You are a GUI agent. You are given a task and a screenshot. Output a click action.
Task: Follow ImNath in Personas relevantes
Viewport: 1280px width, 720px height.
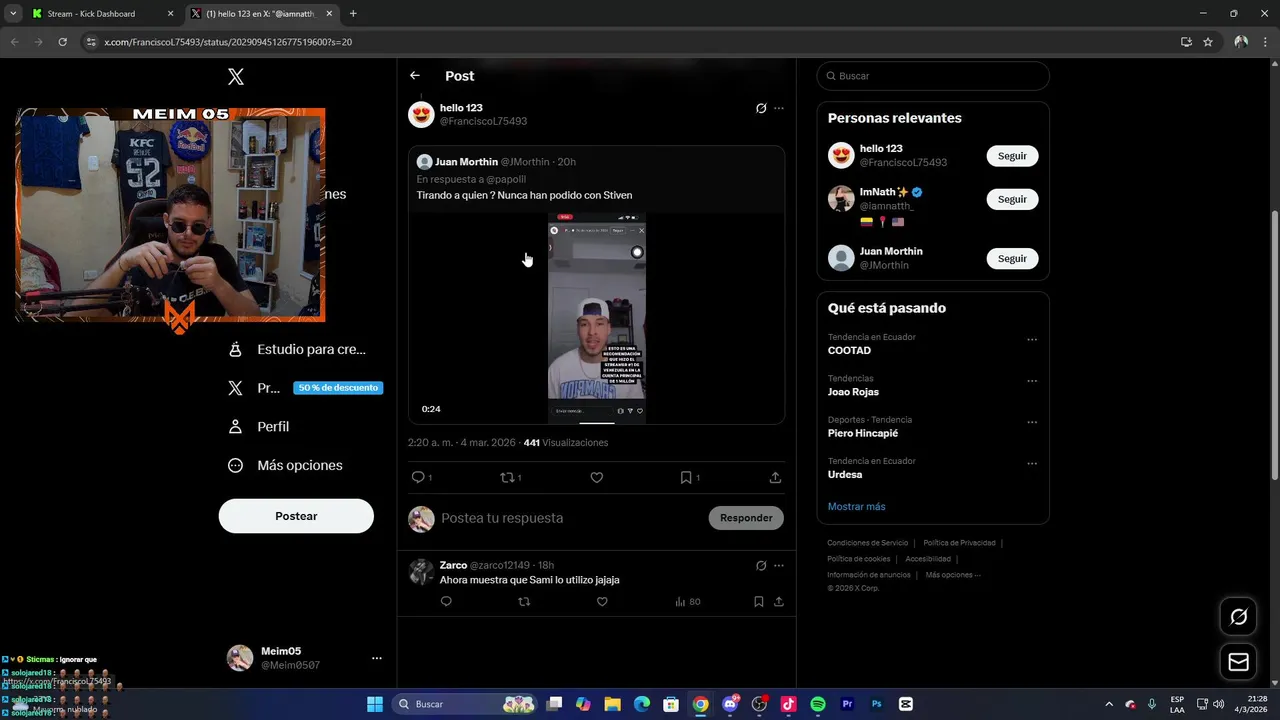tap(1012, 199)
